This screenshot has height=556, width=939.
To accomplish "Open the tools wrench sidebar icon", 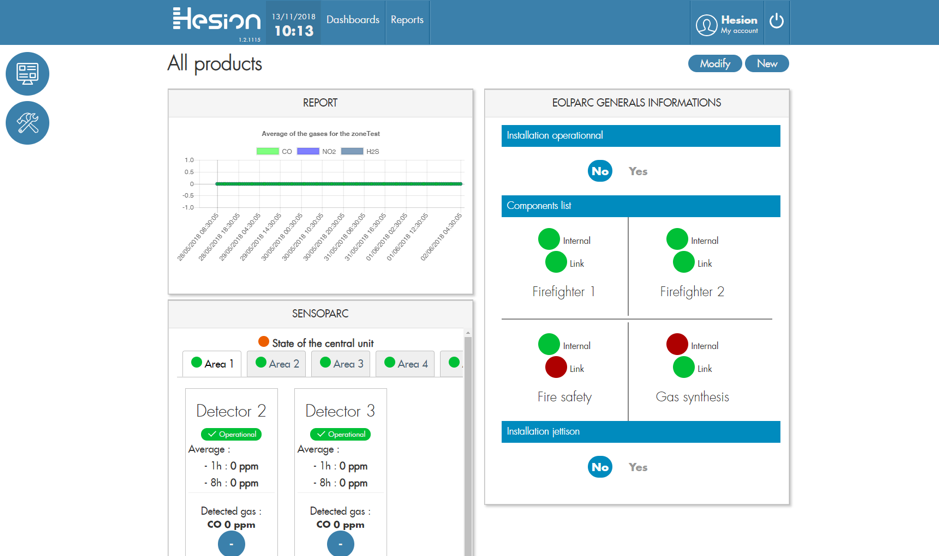I will tap(28, 123).
